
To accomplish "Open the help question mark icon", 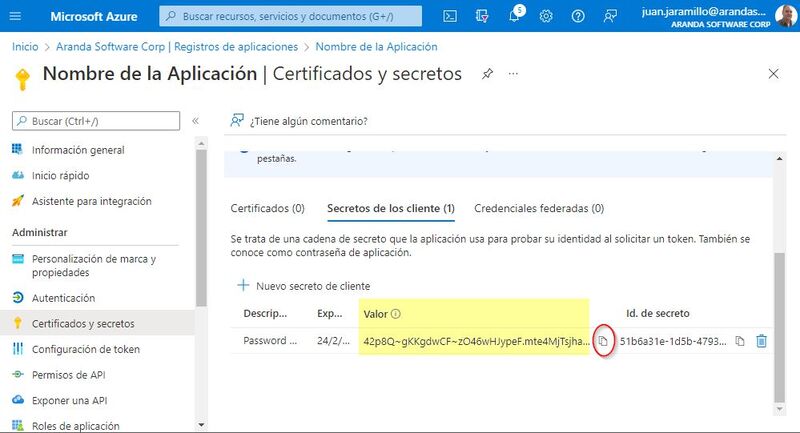I will click(577, 16).
